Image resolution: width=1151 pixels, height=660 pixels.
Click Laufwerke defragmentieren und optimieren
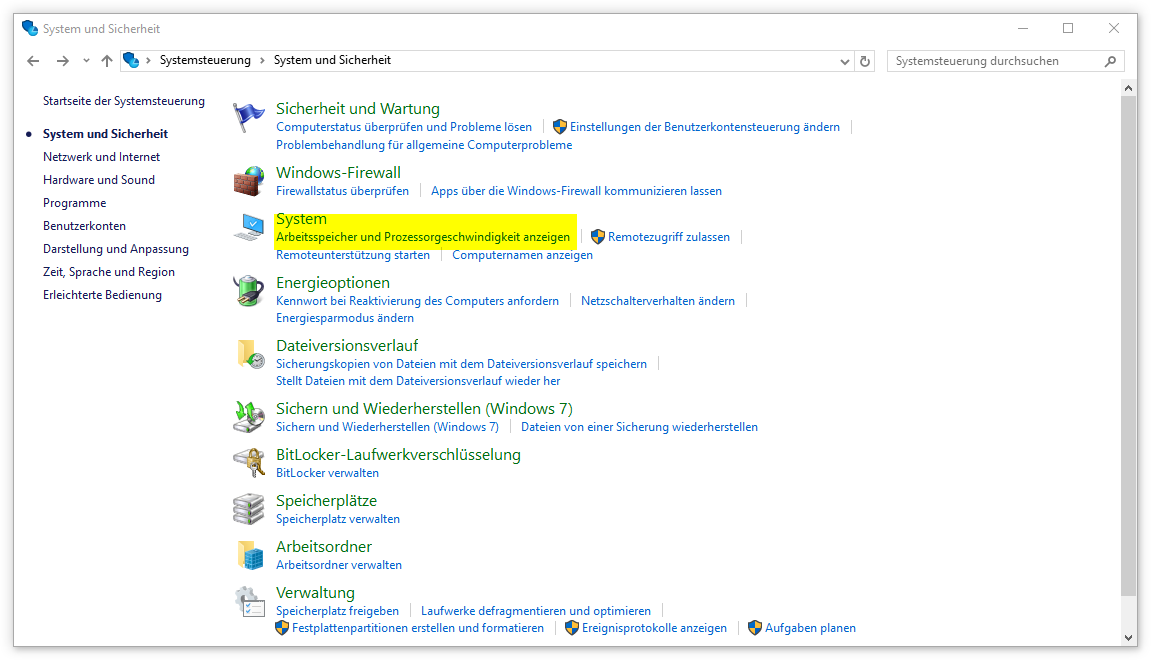point(536,611)
